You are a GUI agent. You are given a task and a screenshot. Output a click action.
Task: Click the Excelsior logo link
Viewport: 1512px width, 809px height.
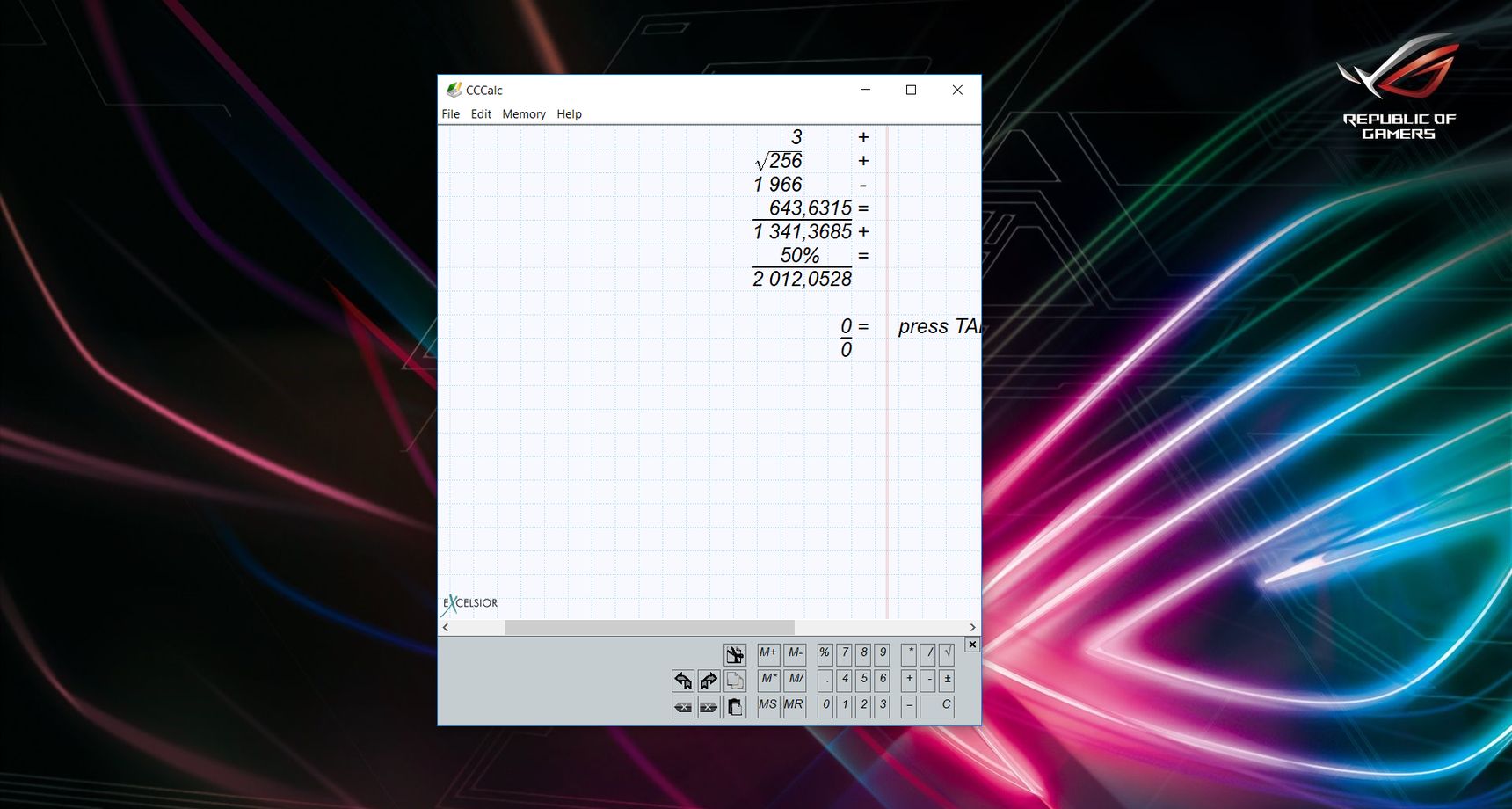470,603
